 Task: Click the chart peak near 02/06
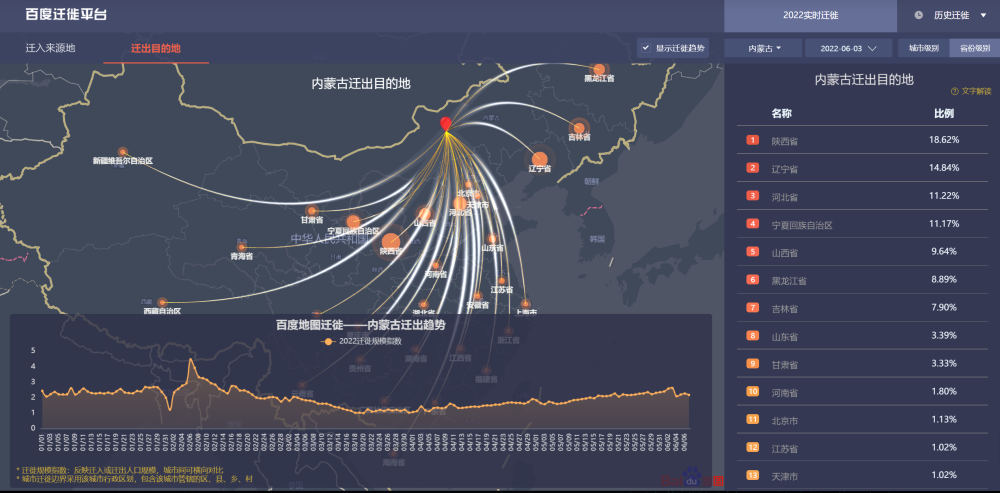191,360
